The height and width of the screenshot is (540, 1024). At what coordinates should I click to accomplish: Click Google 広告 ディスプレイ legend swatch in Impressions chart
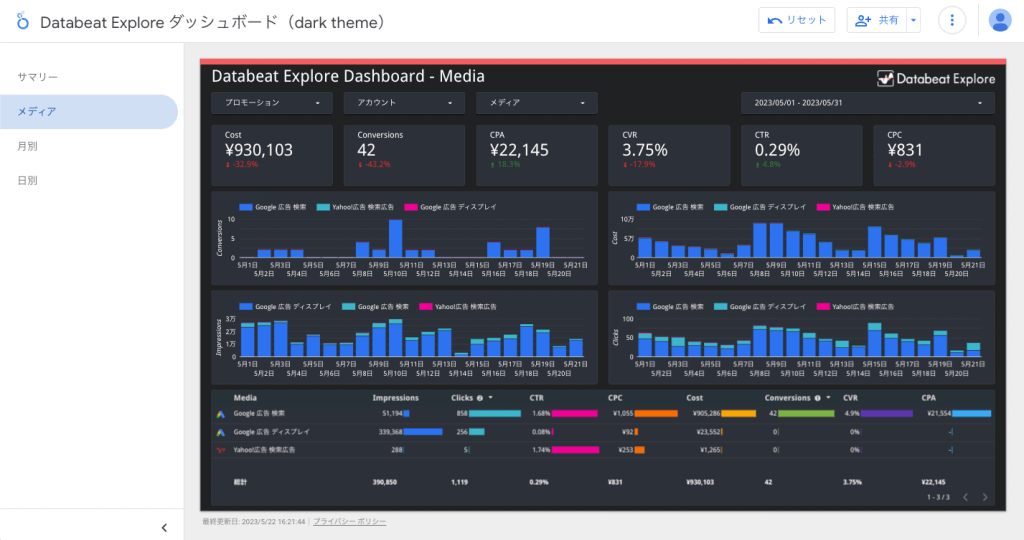click(246, 306)
